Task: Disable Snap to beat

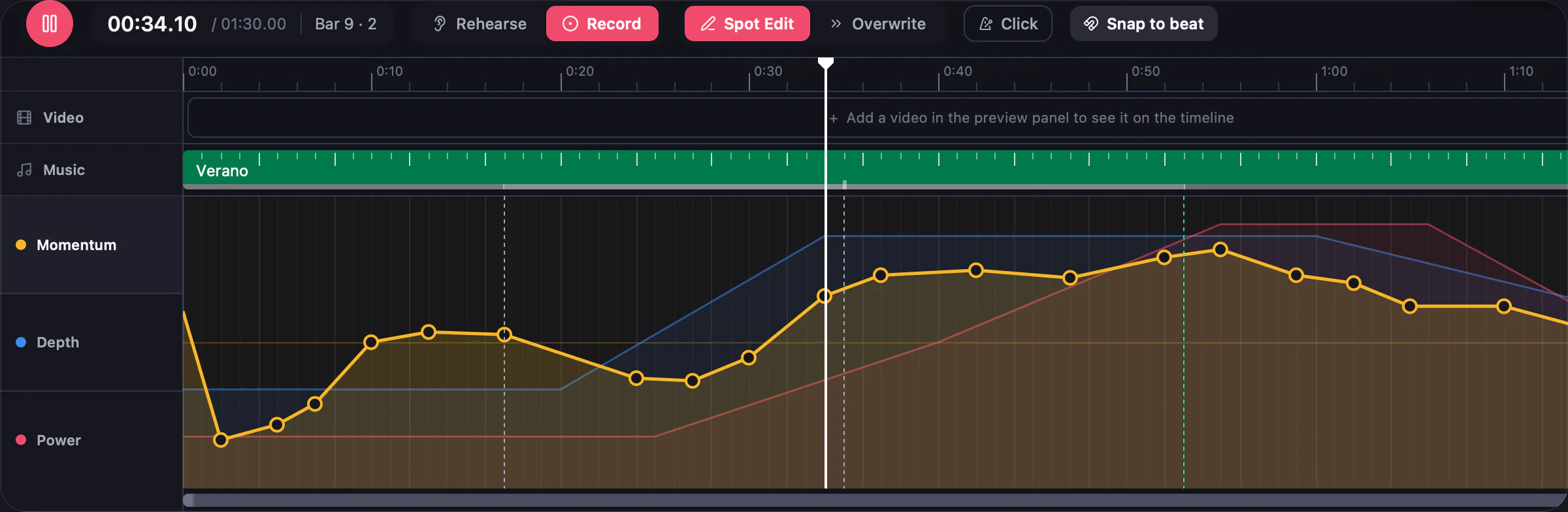Action: (1143, 24)
